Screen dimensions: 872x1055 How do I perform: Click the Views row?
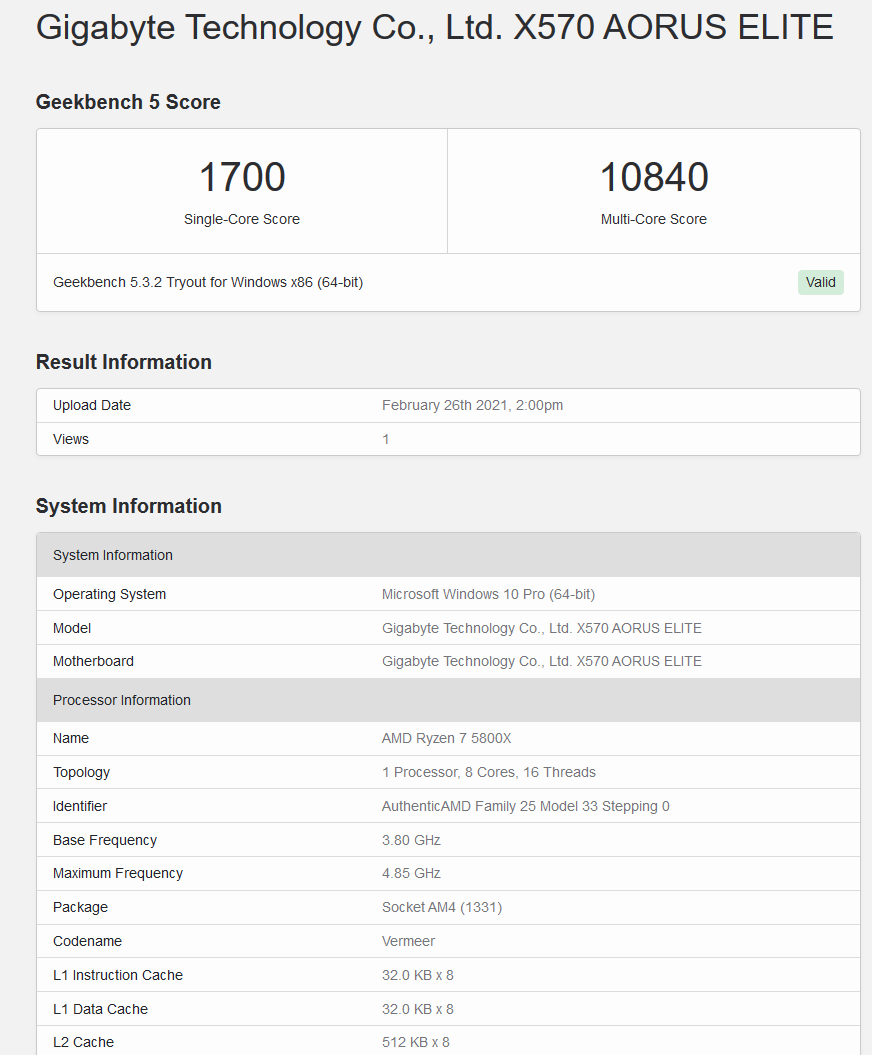(x=448, y=439)
